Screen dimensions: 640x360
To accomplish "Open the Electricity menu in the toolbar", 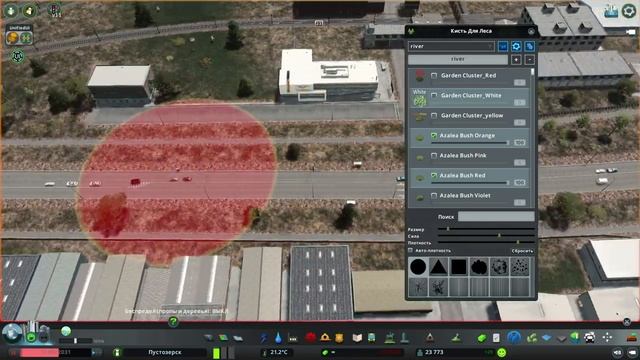I will tap(264, 338).
